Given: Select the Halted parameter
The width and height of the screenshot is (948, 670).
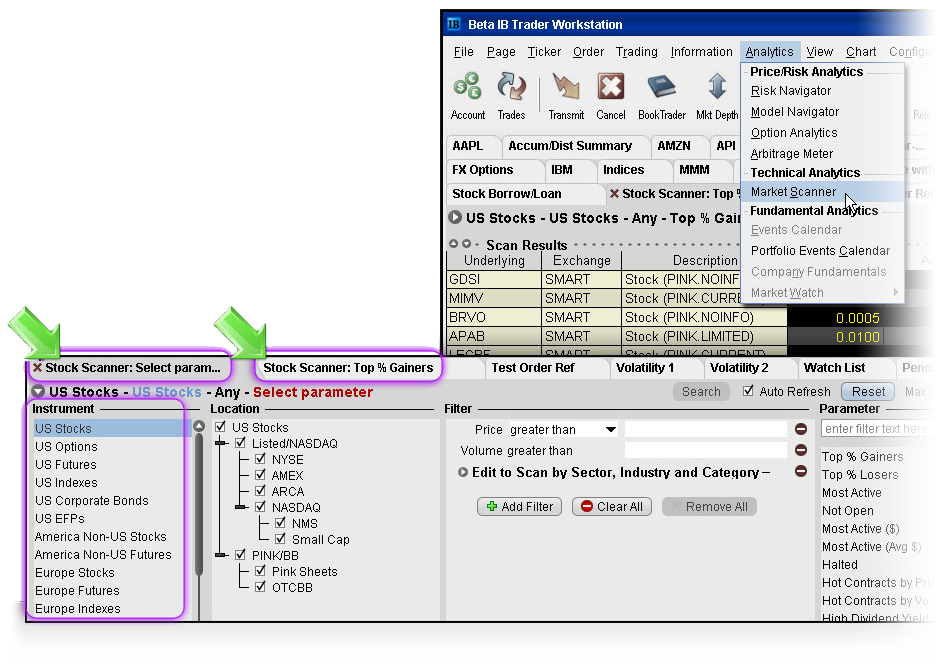Looking at the screenshot, I should (839, 564).
